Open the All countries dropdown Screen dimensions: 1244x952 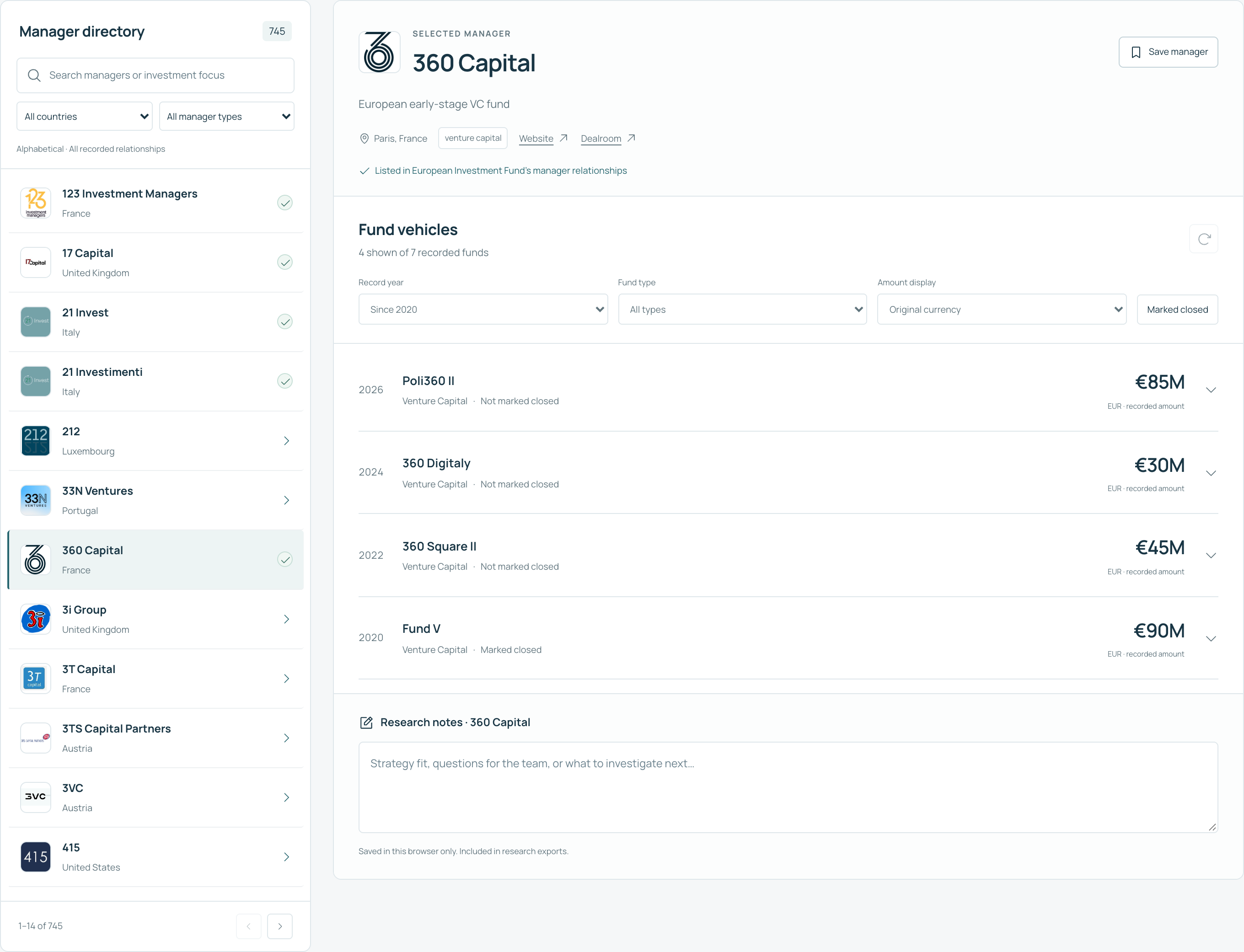(x=85, y=116)
